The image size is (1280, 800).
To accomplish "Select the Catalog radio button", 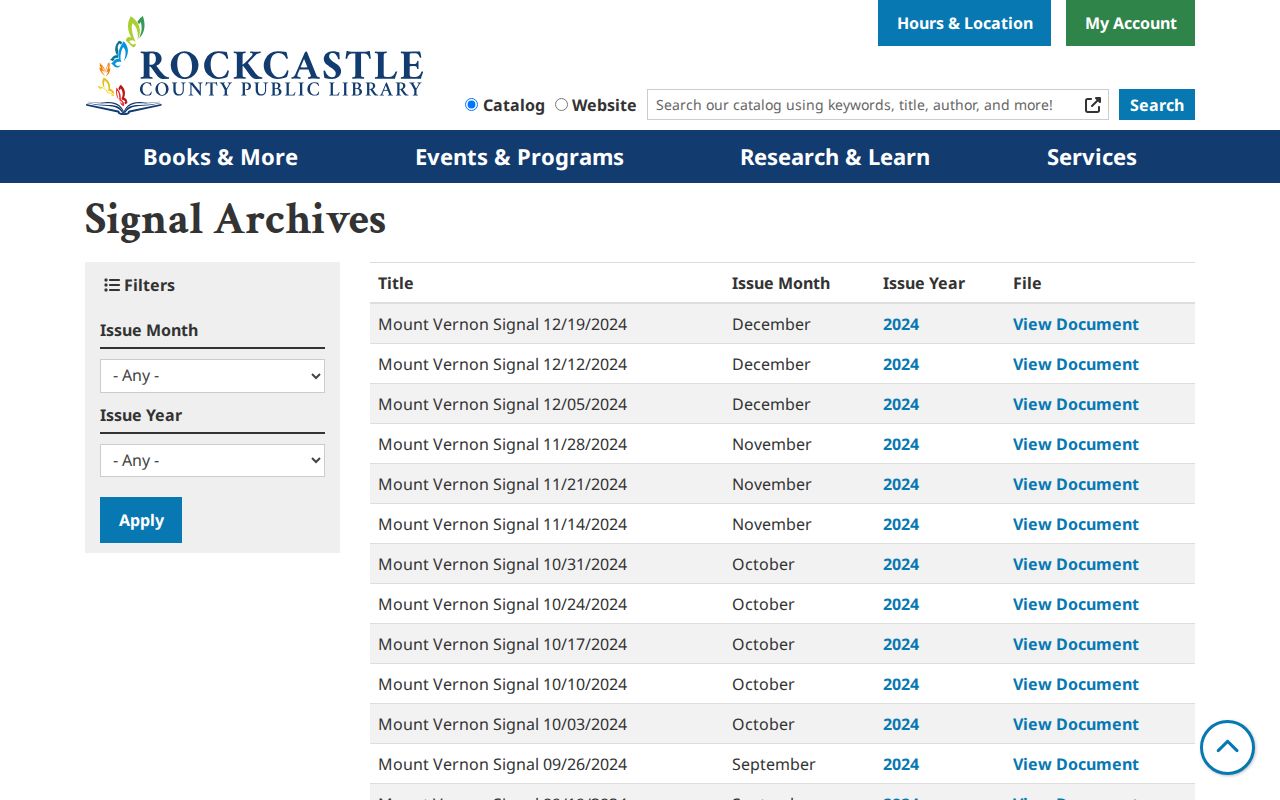I will (472, 105).
